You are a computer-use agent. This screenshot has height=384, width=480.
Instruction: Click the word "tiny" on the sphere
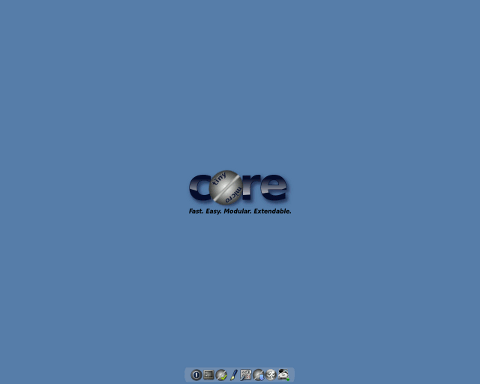pos(220,179)
